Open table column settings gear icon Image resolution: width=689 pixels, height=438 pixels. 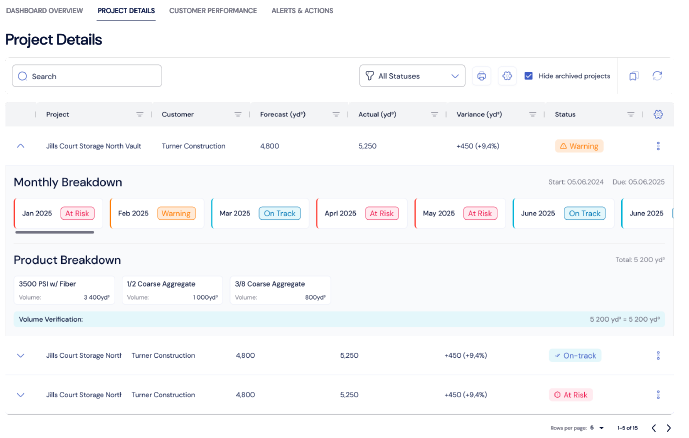(658, 114)
